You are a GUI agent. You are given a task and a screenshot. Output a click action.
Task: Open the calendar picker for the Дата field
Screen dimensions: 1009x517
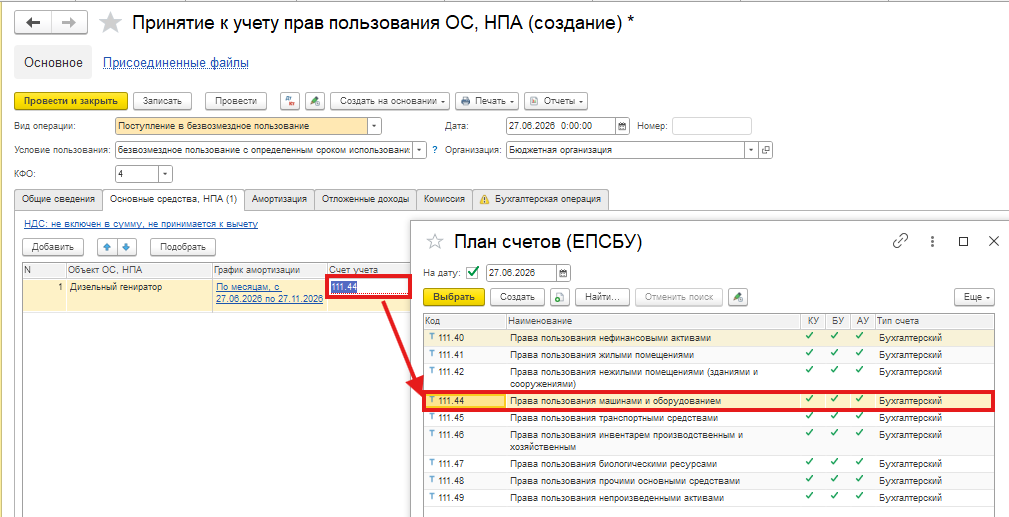coord(622,126)
